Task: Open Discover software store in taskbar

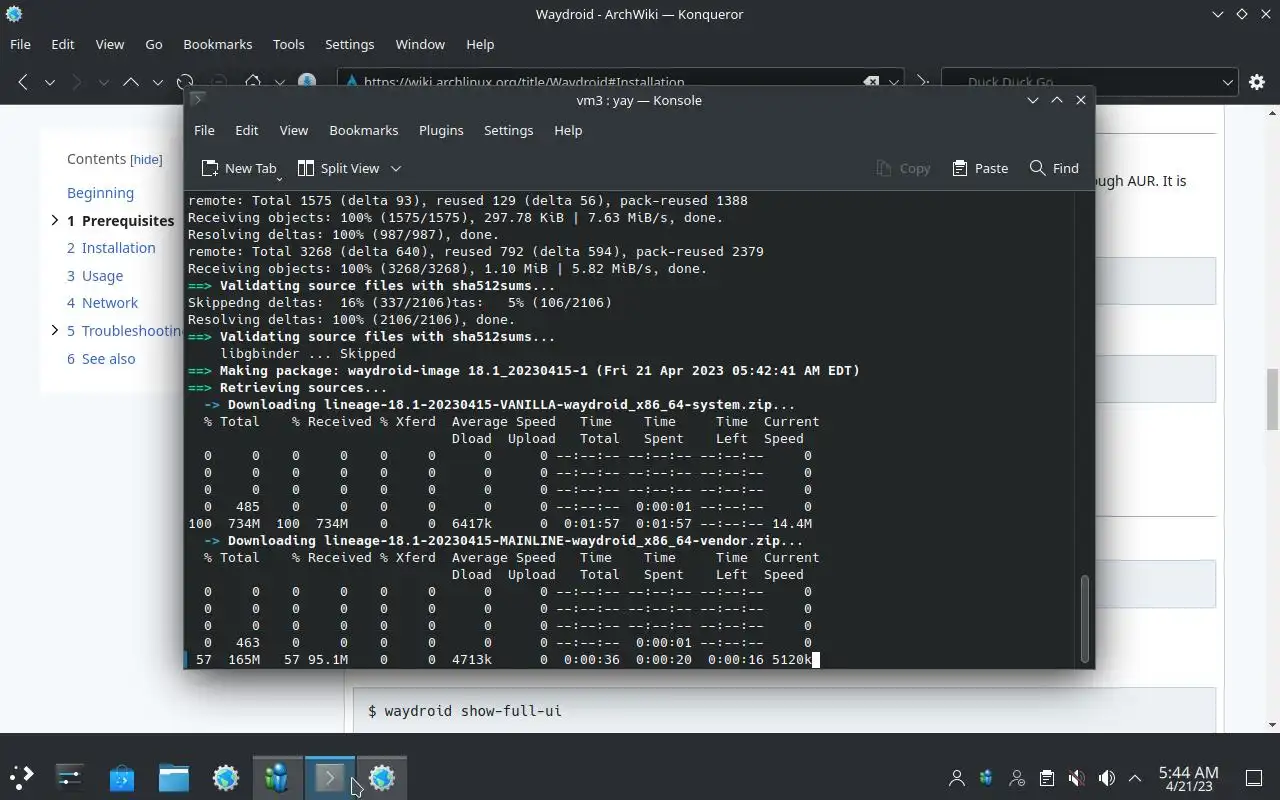Action: point(122,777)
